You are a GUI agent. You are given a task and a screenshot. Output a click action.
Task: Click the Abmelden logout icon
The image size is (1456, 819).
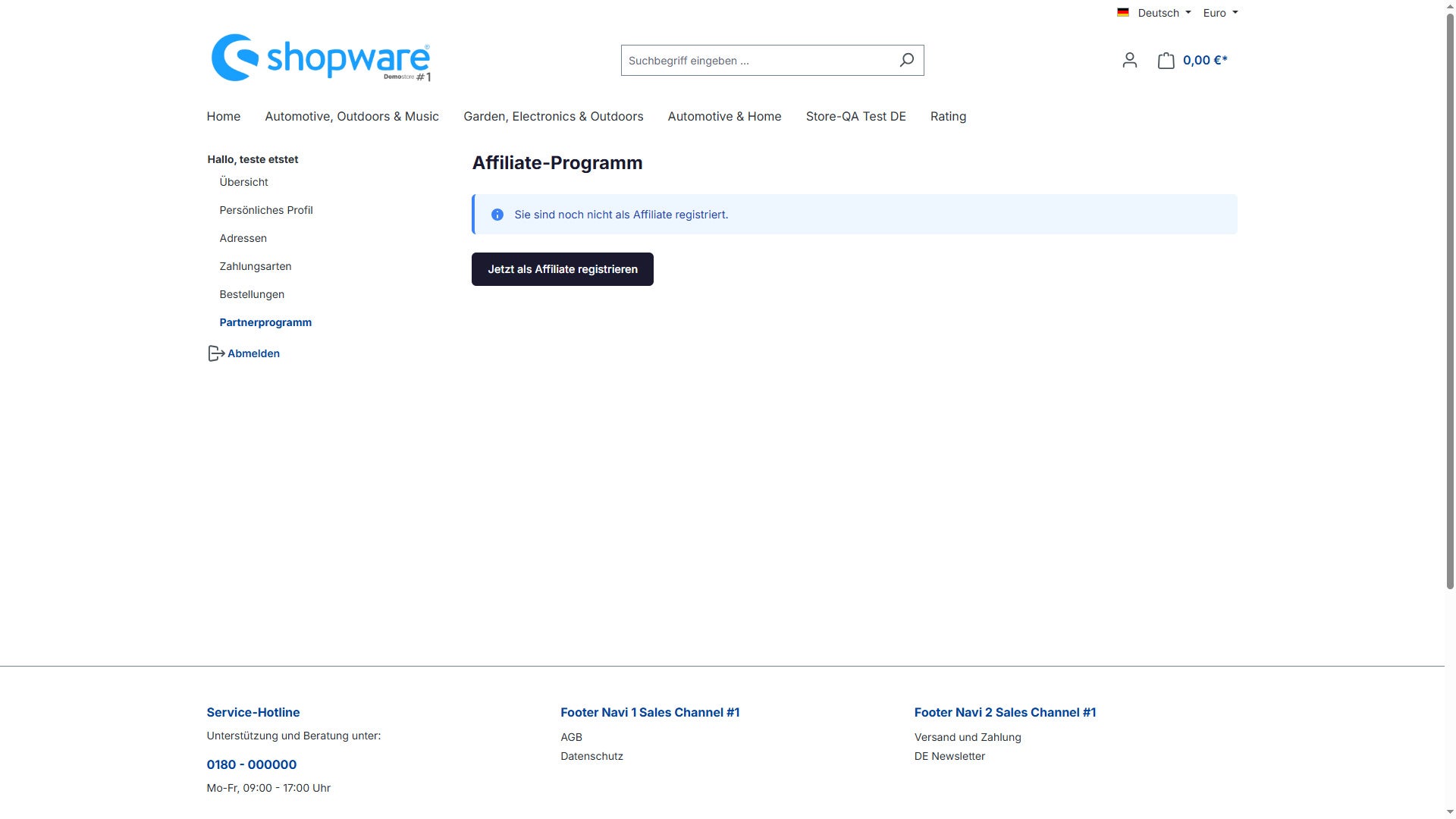(x=216, y=353)
